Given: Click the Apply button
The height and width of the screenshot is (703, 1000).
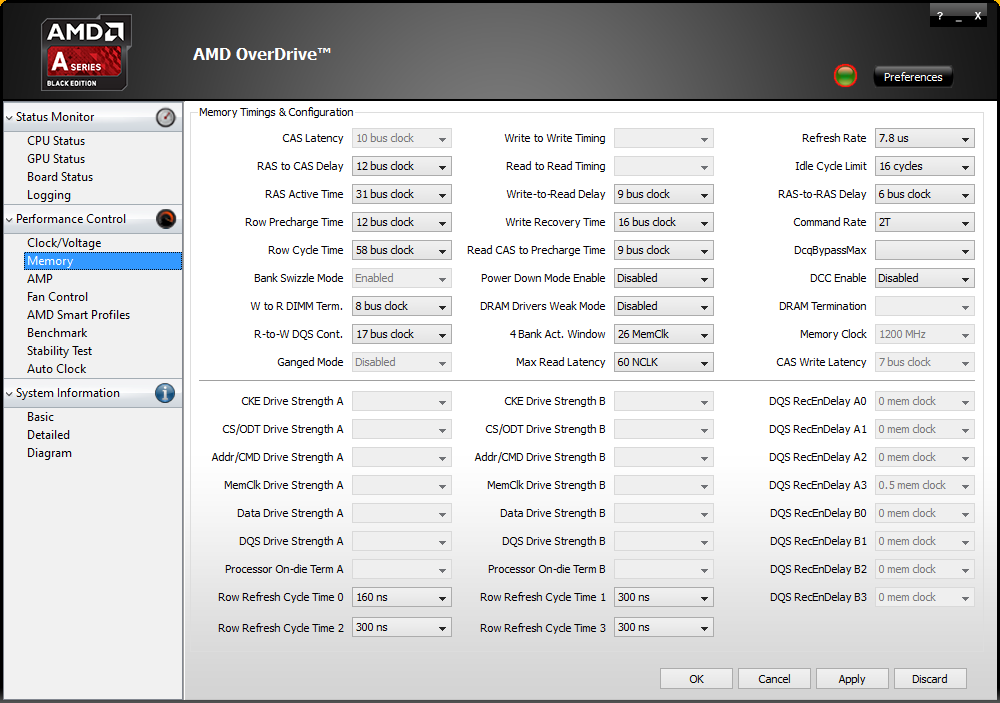Looking at the screenshot, I should pos(852,678).
